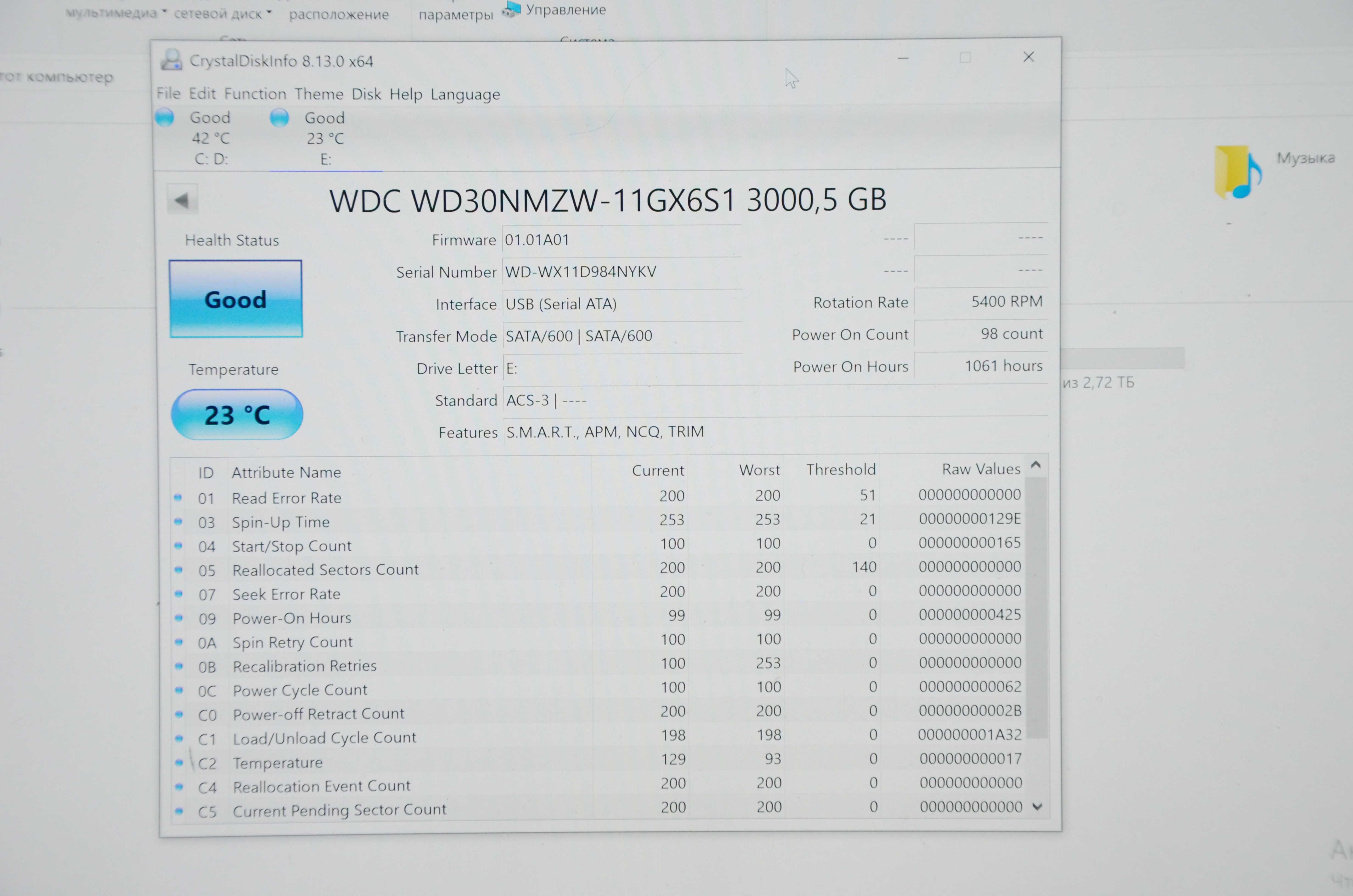1353x896 pixels.
Task: Click the Current column header
Action: (658, 470)
